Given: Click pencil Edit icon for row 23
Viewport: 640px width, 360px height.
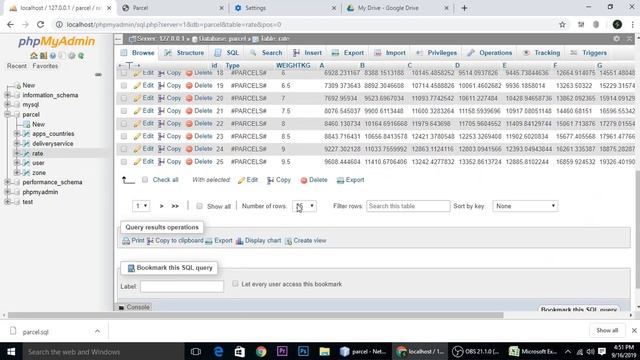Looking at the screenshot, I should (x=137, y=136).
